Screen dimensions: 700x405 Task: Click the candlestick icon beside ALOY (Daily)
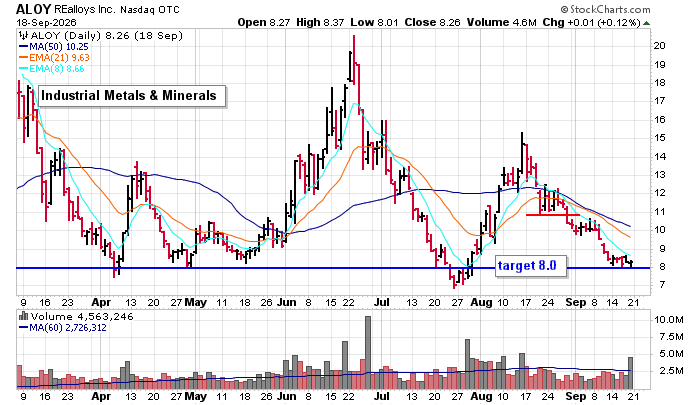(23, 35)
